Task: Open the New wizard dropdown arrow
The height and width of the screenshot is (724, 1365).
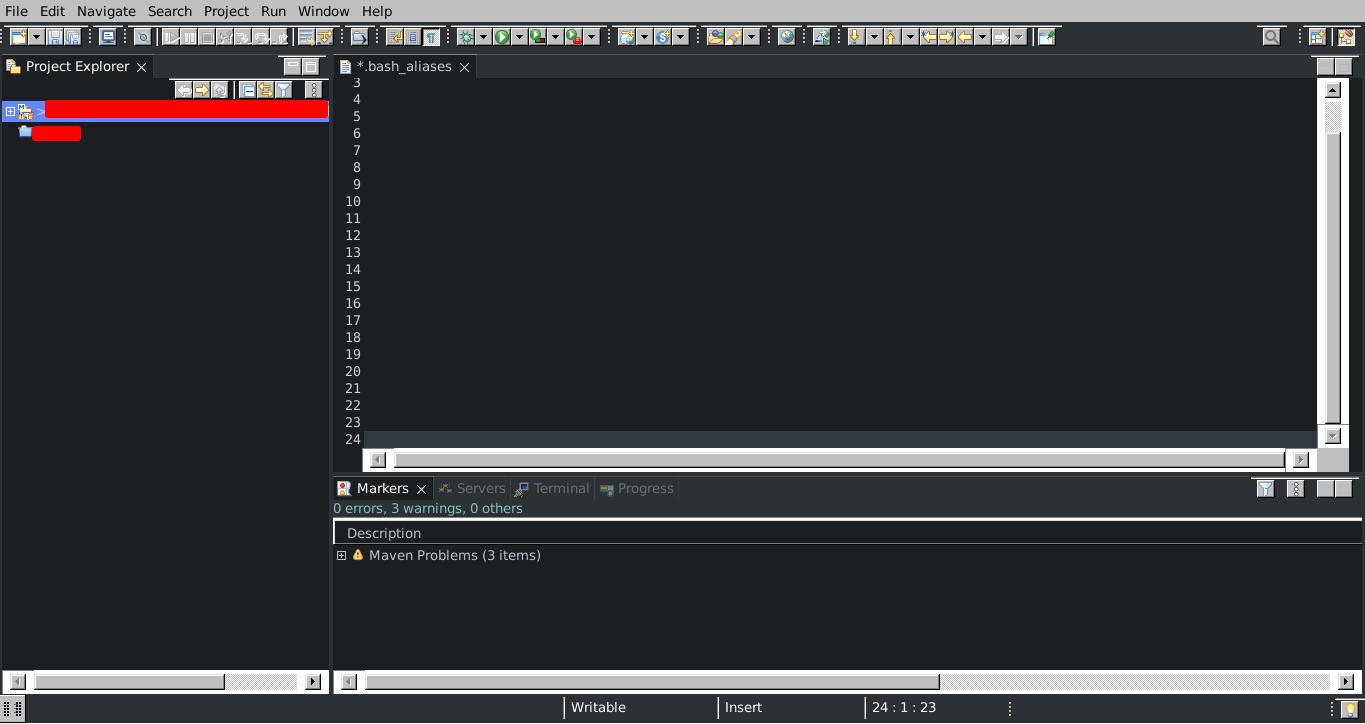Action: (37, 37)
